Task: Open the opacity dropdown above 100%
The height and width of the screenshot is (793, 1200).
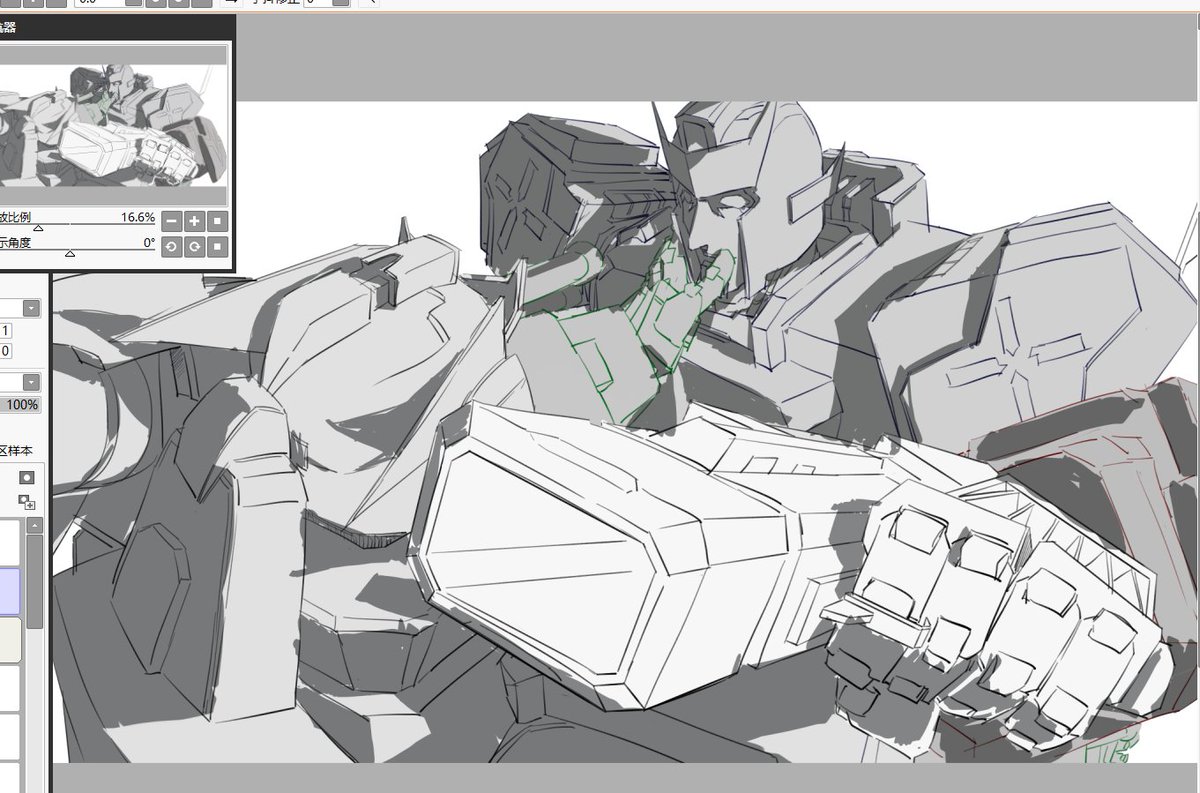Action: pos(30,382)
